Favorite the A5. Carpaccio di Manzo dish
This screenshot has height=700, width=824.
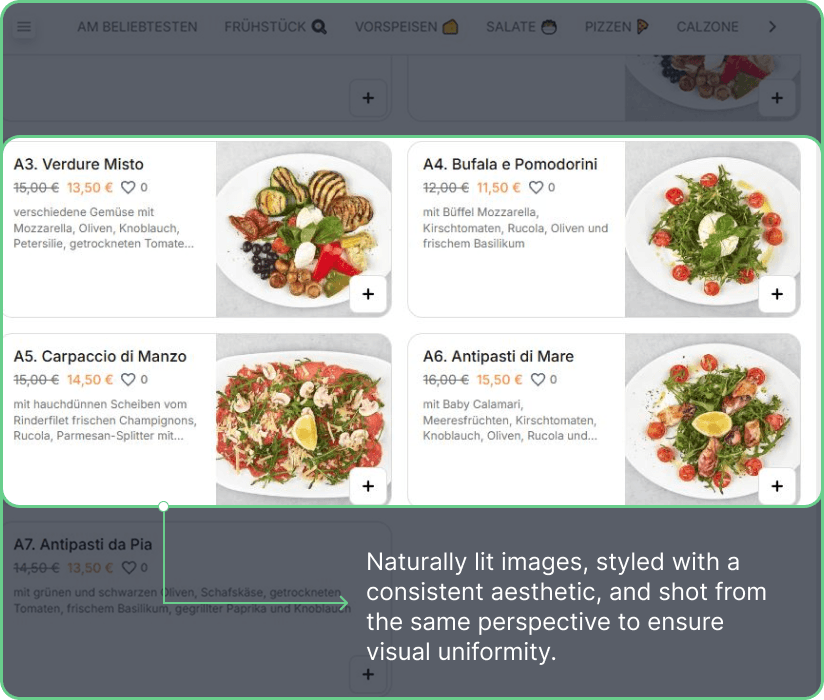131,380
